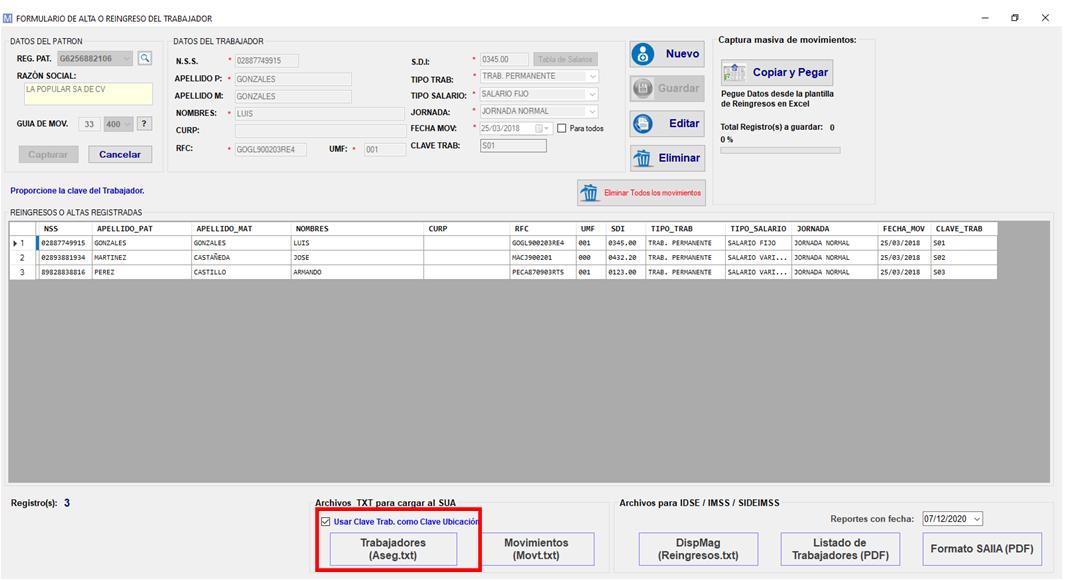Click the TIPO_SALARIO column header

click(757, 229)
